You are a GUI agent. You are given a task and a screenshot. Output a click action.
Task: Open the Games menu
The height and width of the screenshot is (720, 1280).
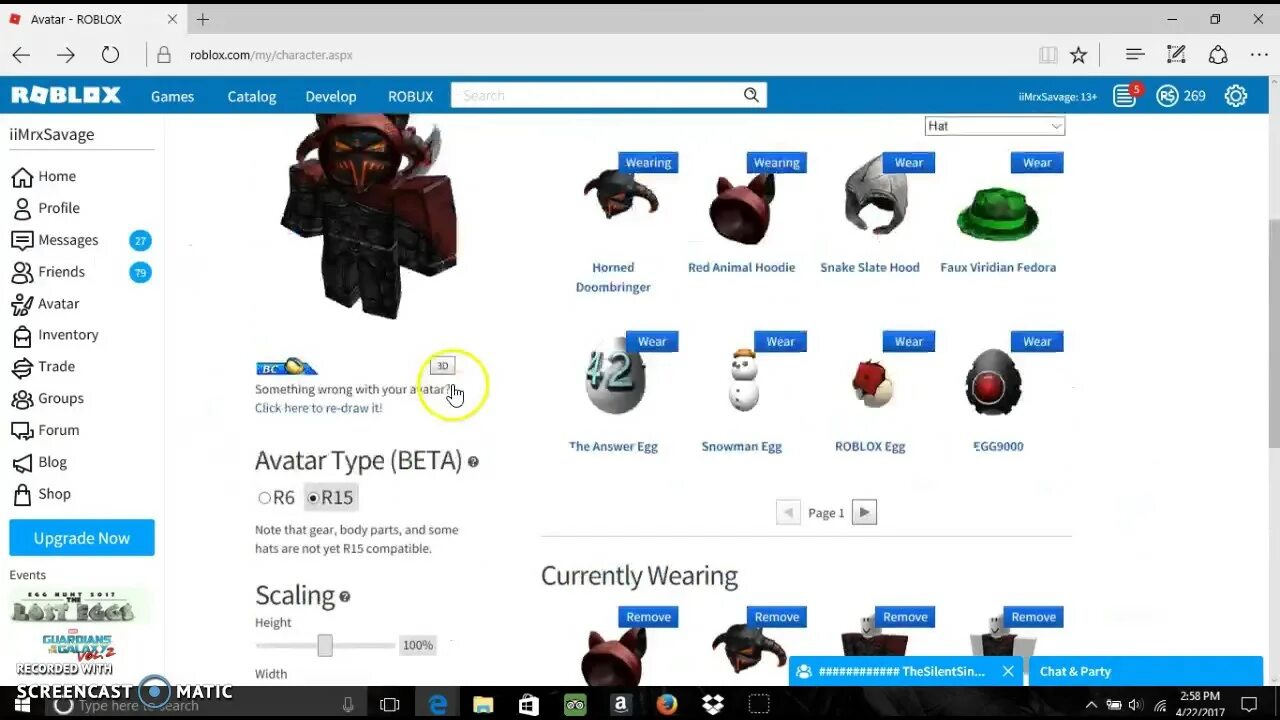[x=172, y=96]
